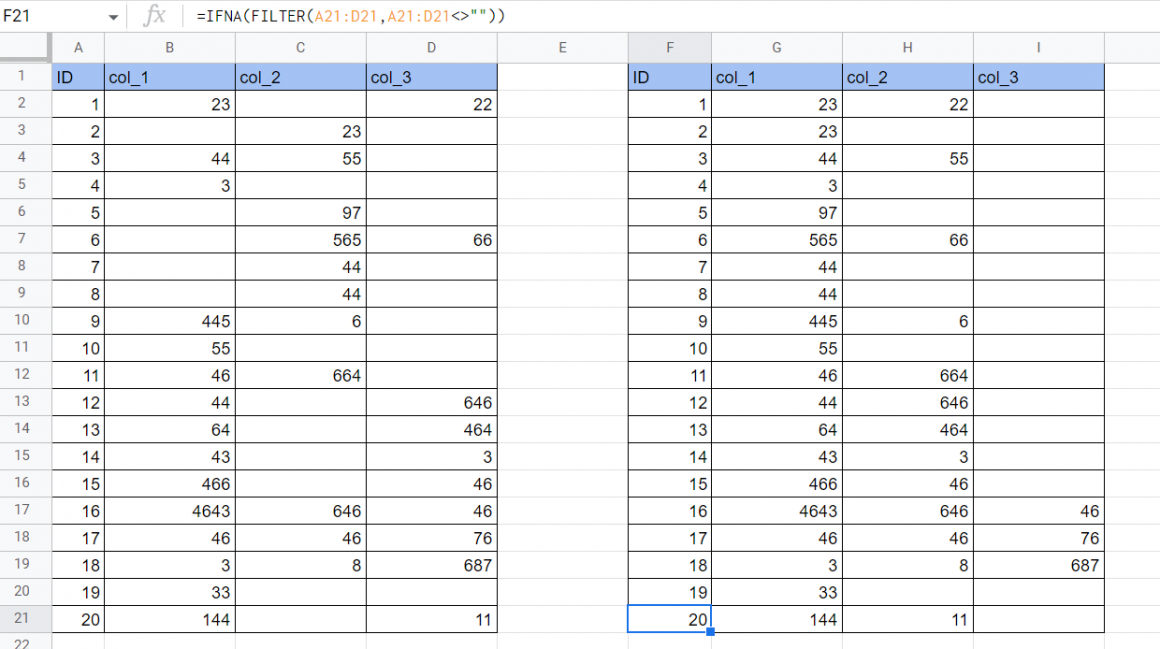Select column B header

pyautogui.click(x=169, y=47)
